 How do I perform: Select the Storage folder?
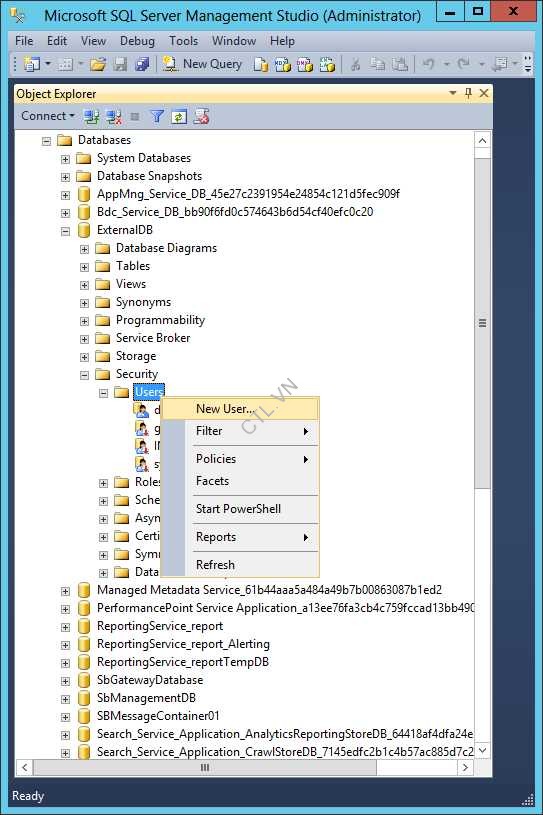tap(136, 357)
